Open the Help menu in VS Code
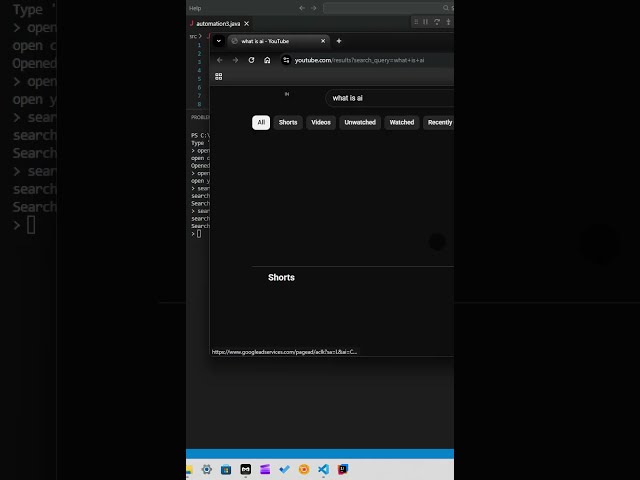The image size is (640, 480). pyautogui.click(x=195, y=8)
